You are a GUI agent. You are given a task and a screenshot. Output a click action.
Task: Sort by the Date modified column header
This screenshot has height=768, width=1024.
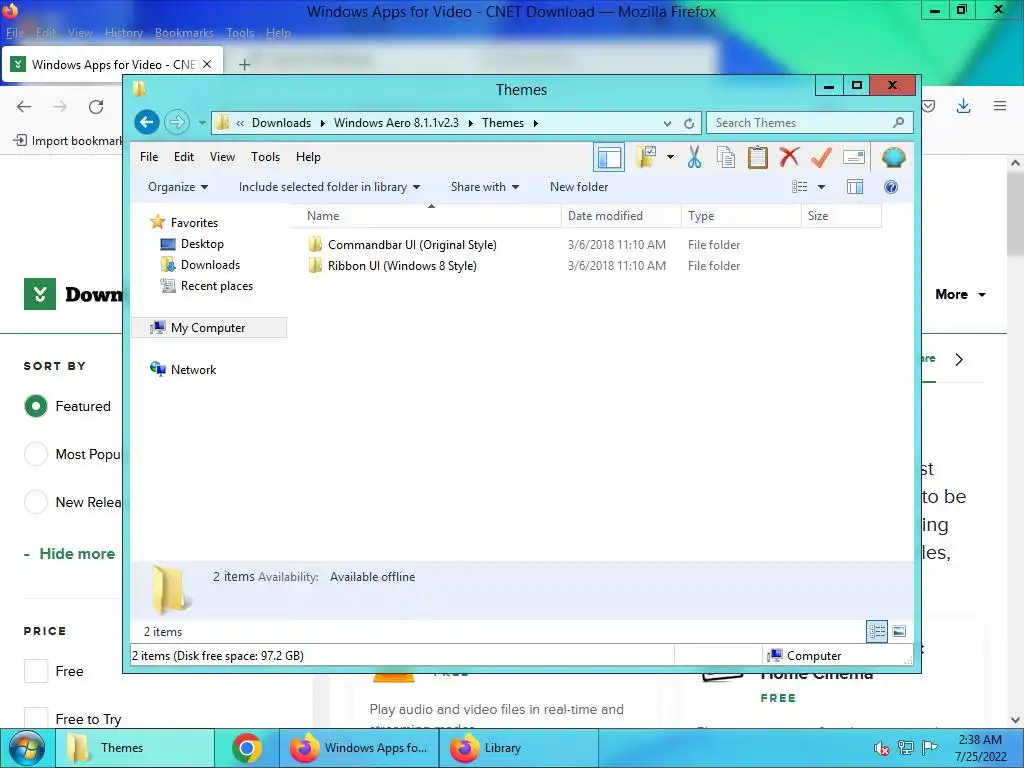(620, 216)
